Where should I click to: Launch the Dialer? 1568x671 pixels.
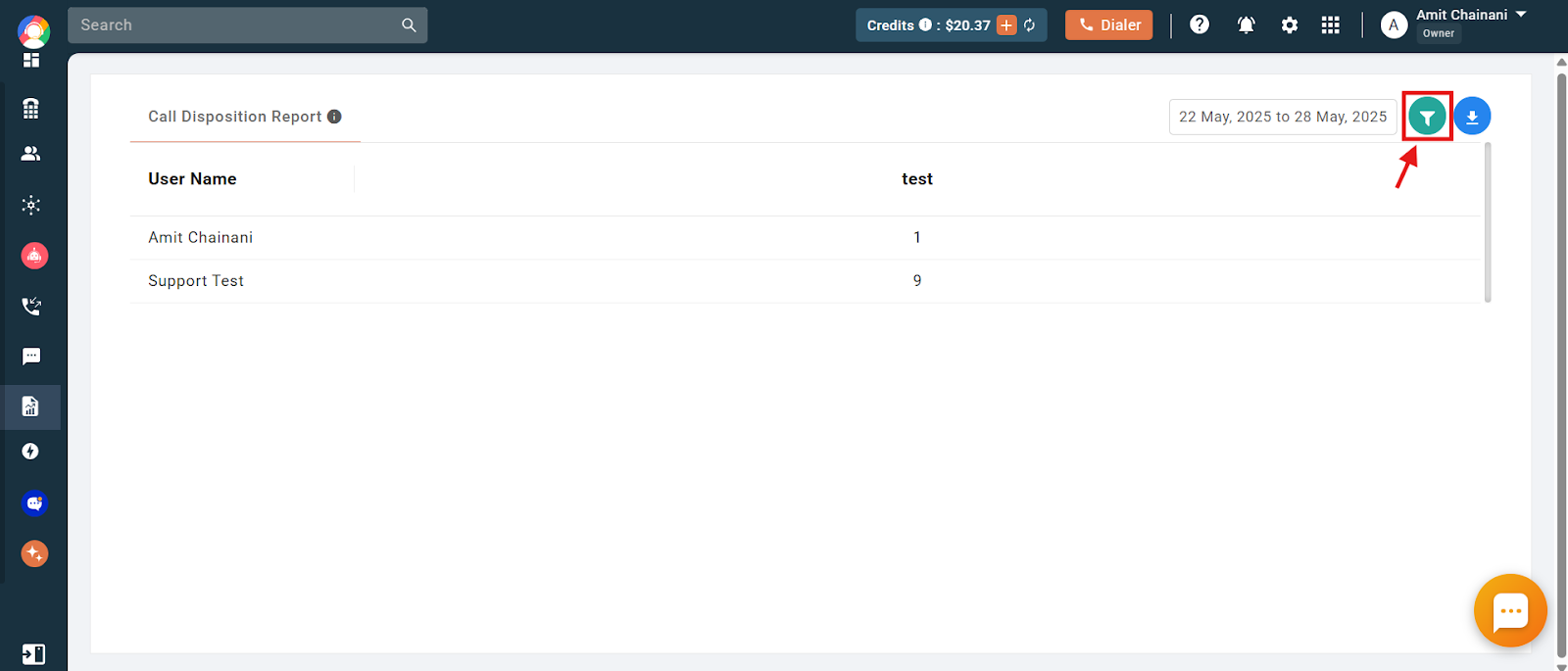pyautogui.click(x=1109, y=25)
